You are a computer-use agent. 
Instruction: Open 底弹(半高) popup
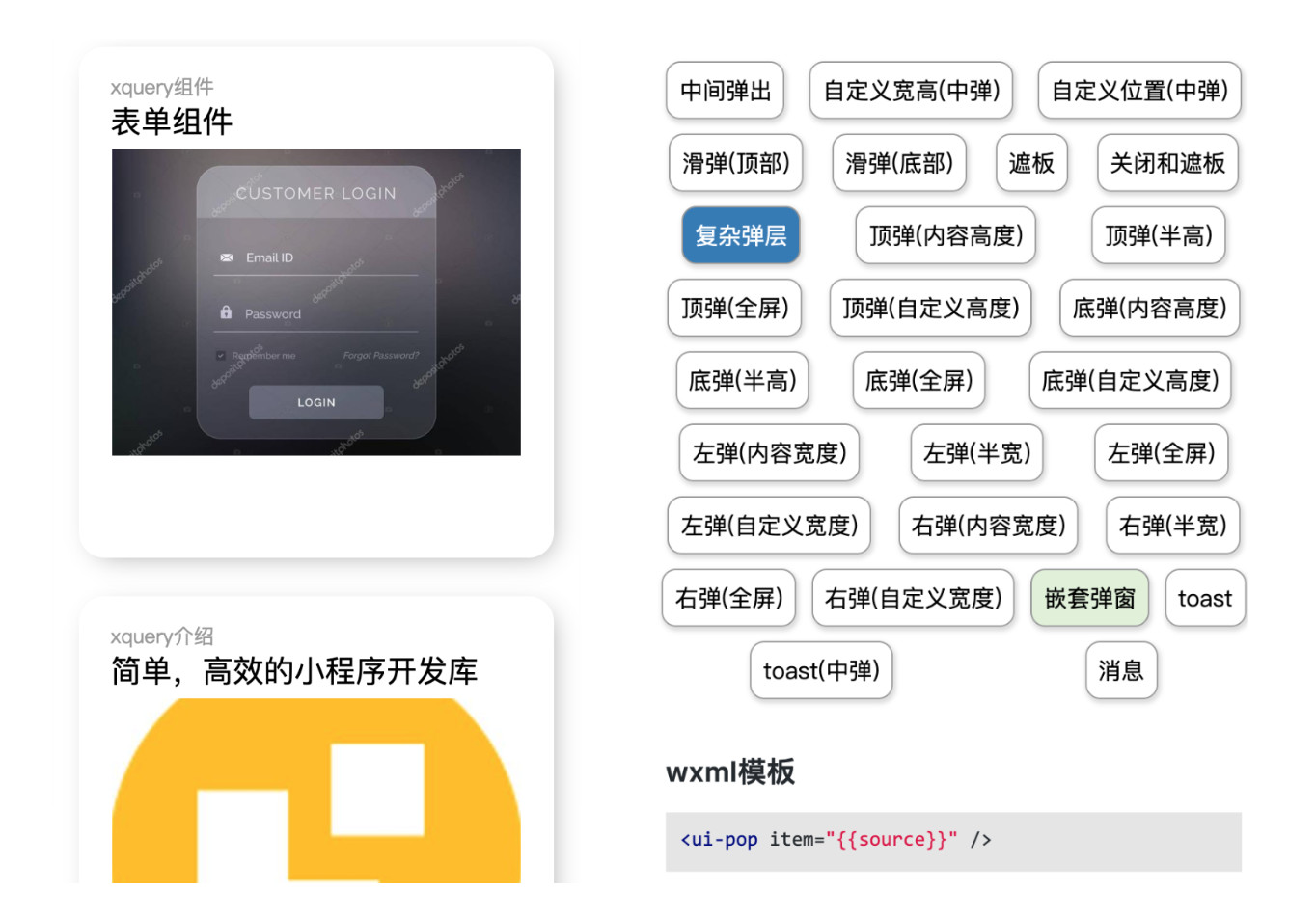tap(742, 380)
